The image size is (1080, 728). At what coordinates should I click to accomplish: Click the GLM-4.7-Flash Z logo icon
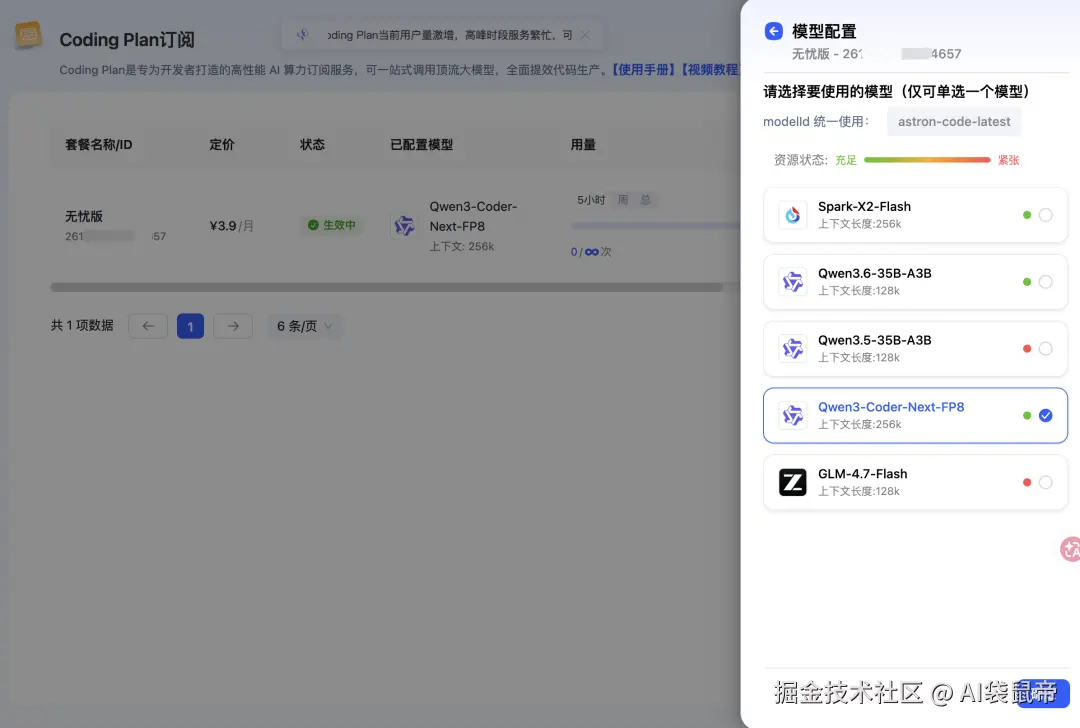792,482
